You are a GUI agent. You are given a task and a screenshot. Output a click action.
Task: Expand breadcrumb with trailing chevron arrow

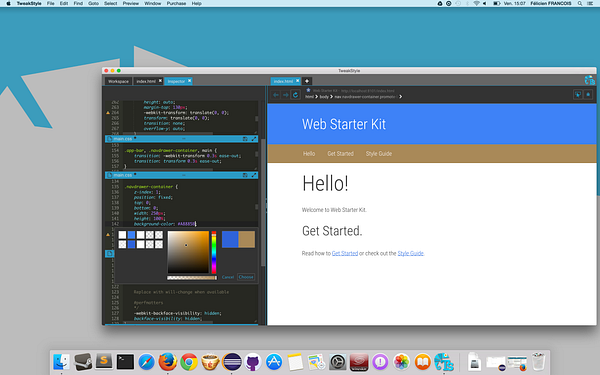click(400, 97)
